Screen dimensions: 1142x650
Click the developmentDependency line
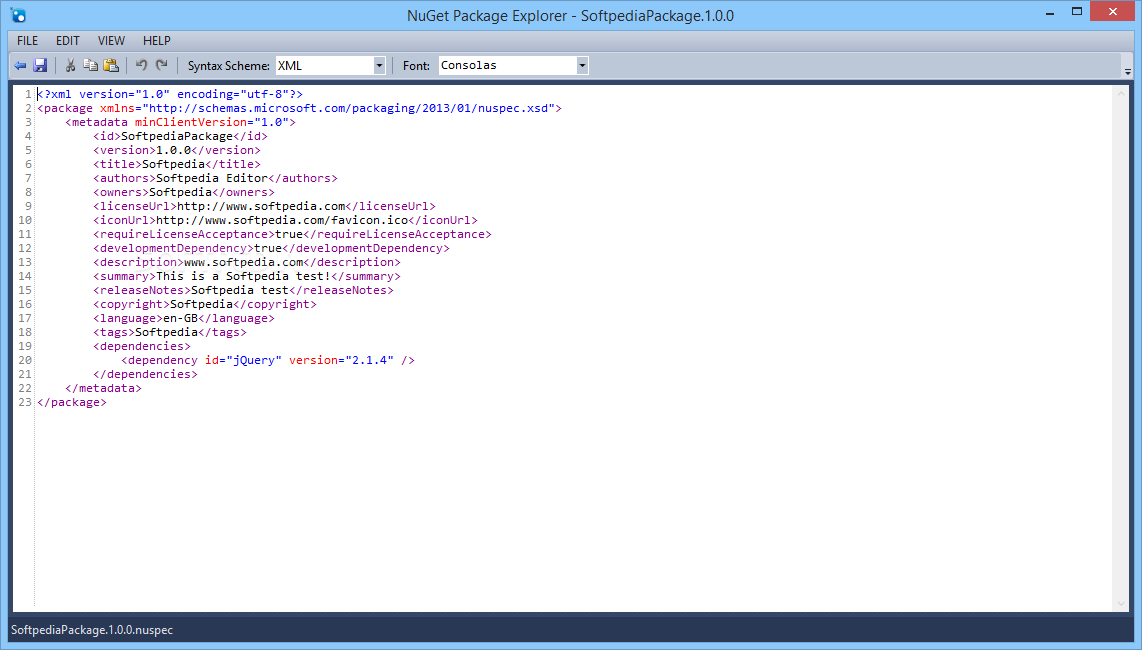point(272,248)
